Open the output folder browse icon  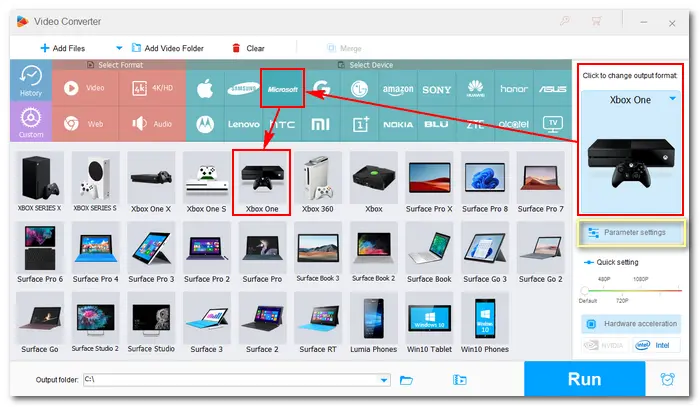406,380
